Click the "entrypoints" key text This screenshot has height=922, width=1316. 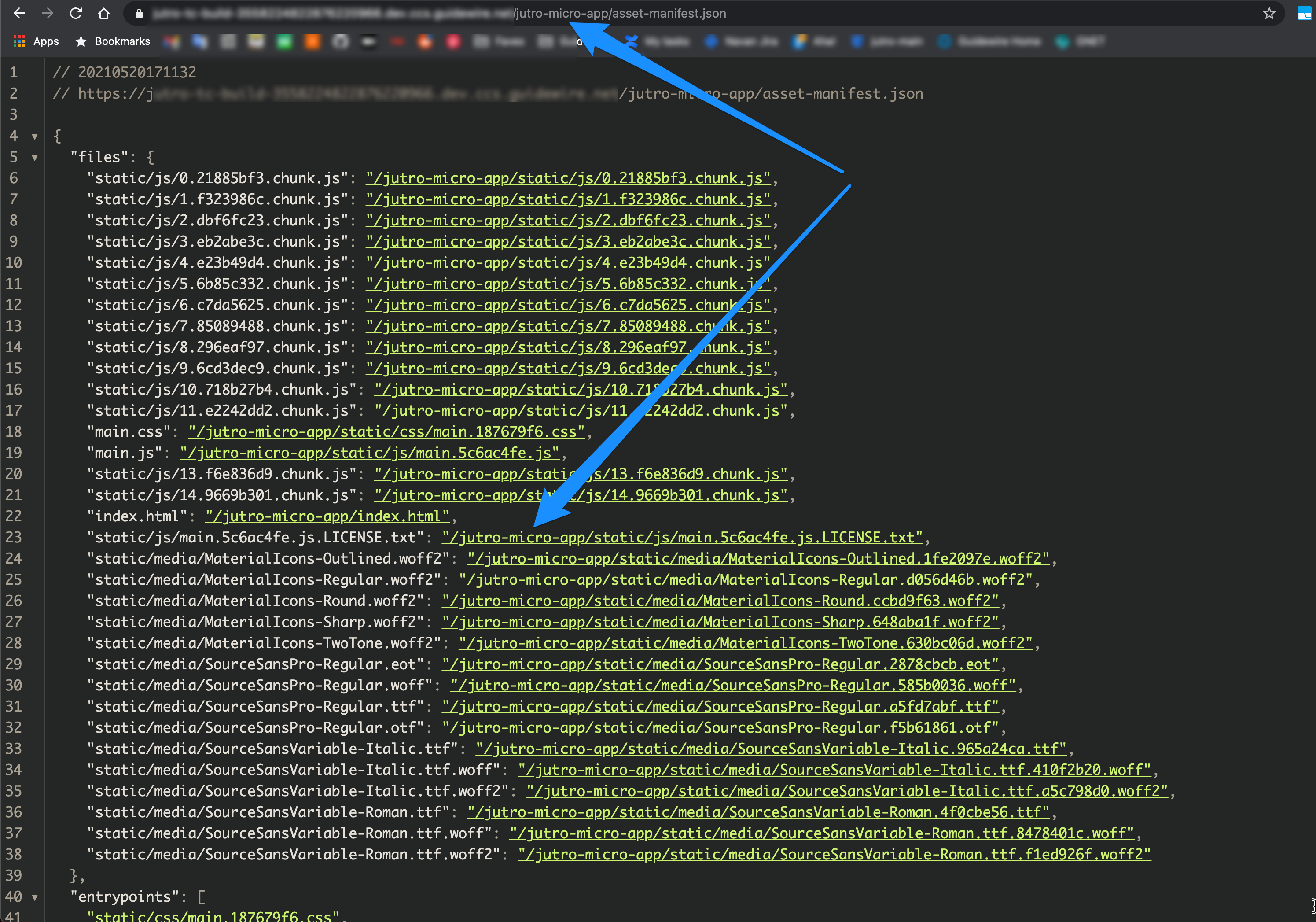click(x=125, y=897)
